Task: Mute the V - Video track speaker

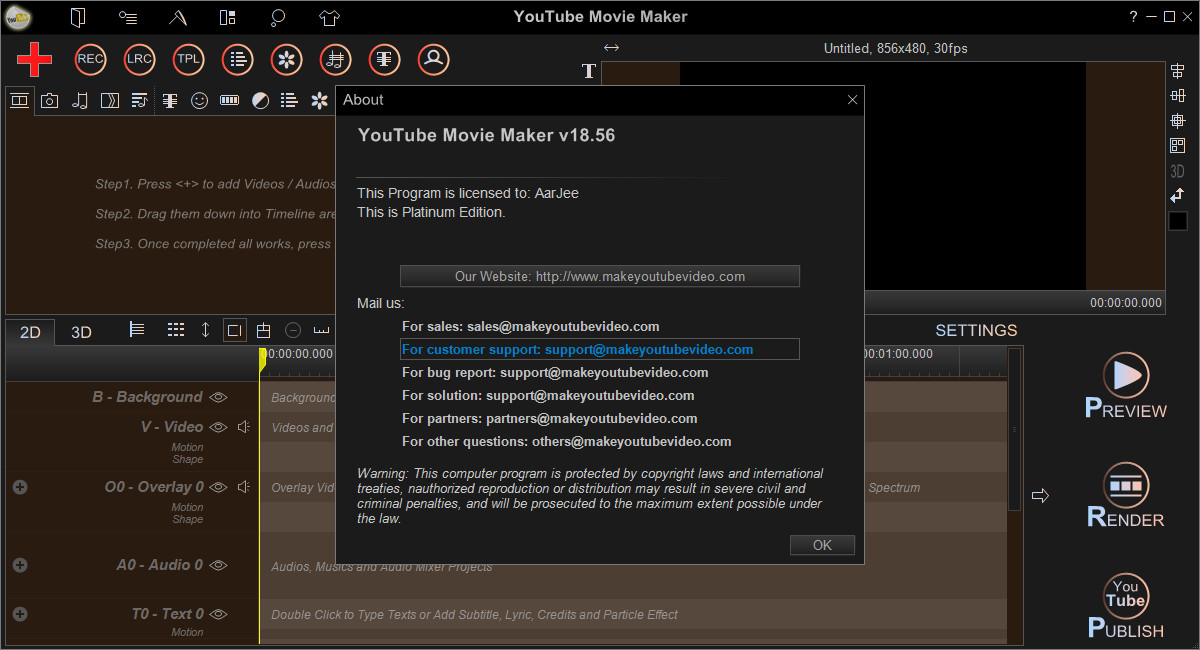Action: pos(243,427)
